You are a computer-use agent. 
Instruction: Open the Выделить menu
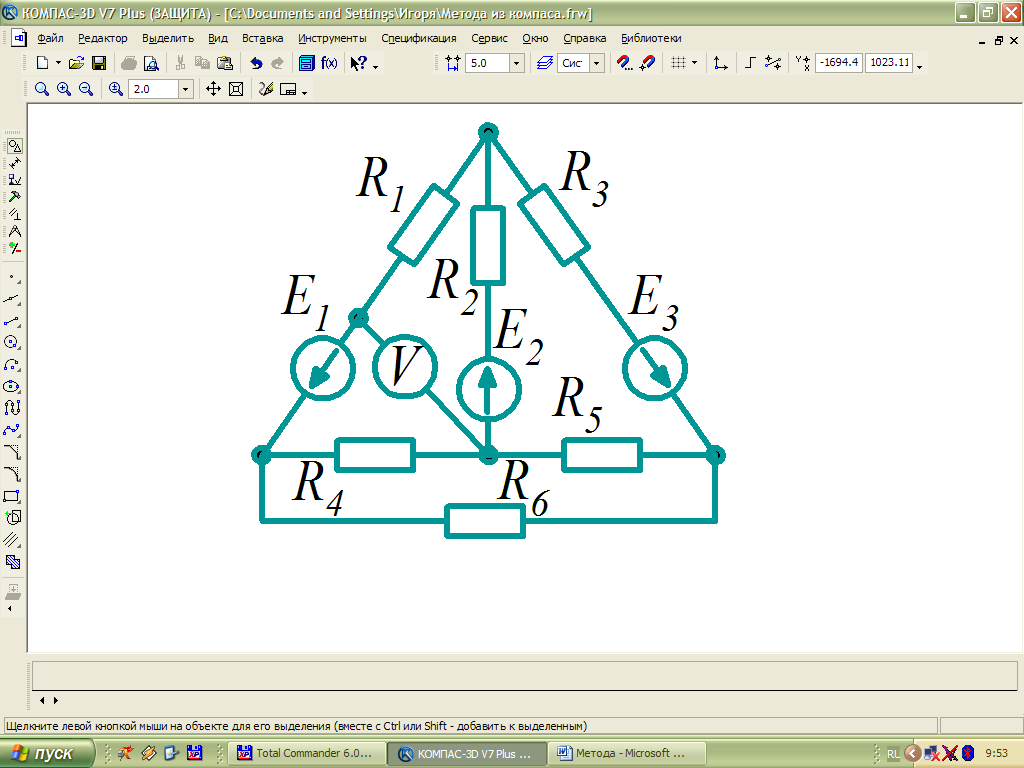click(x=168, y=39)
